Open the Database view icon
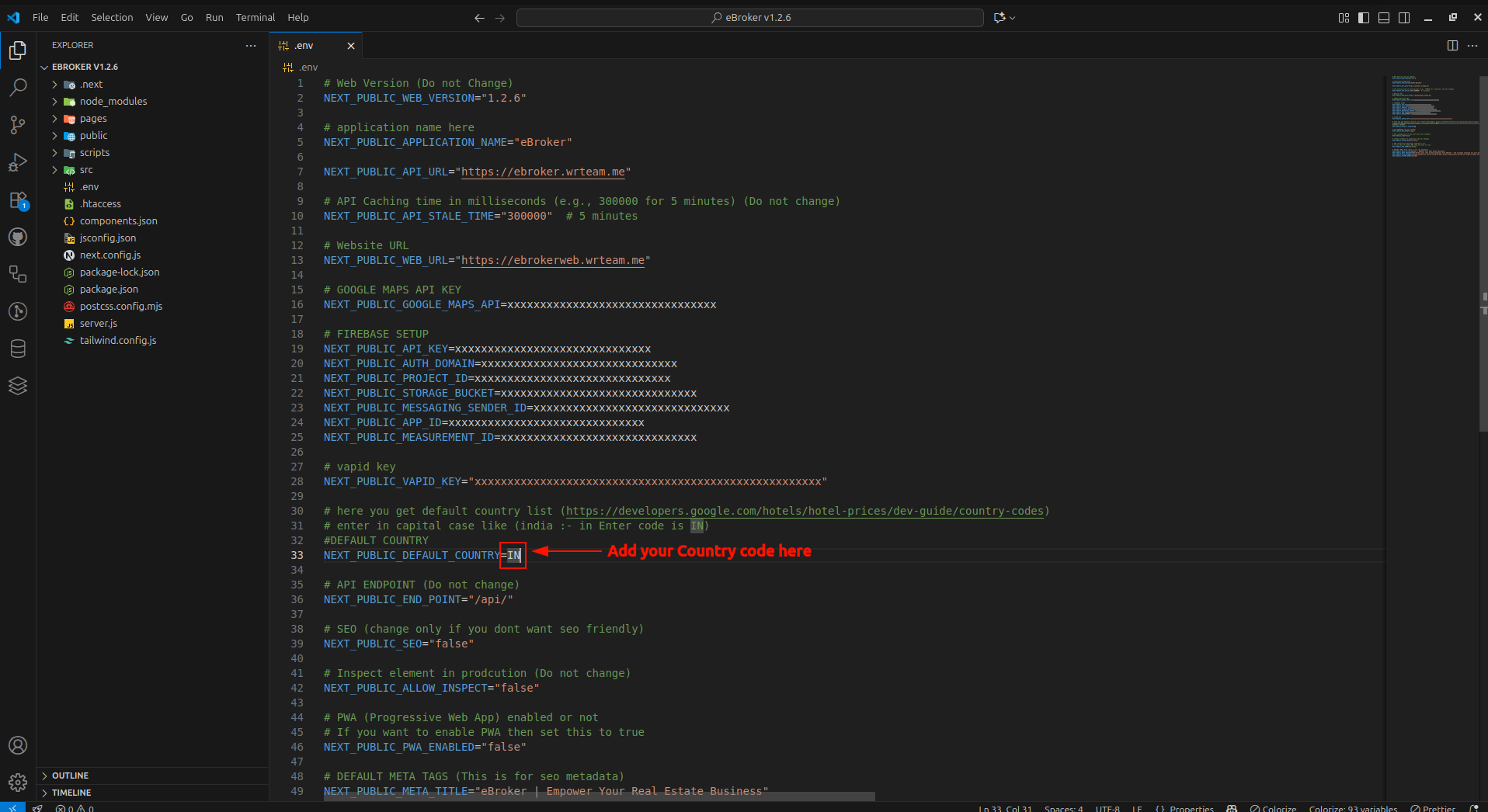1488x812 pixels. click(x=18, y=349)
